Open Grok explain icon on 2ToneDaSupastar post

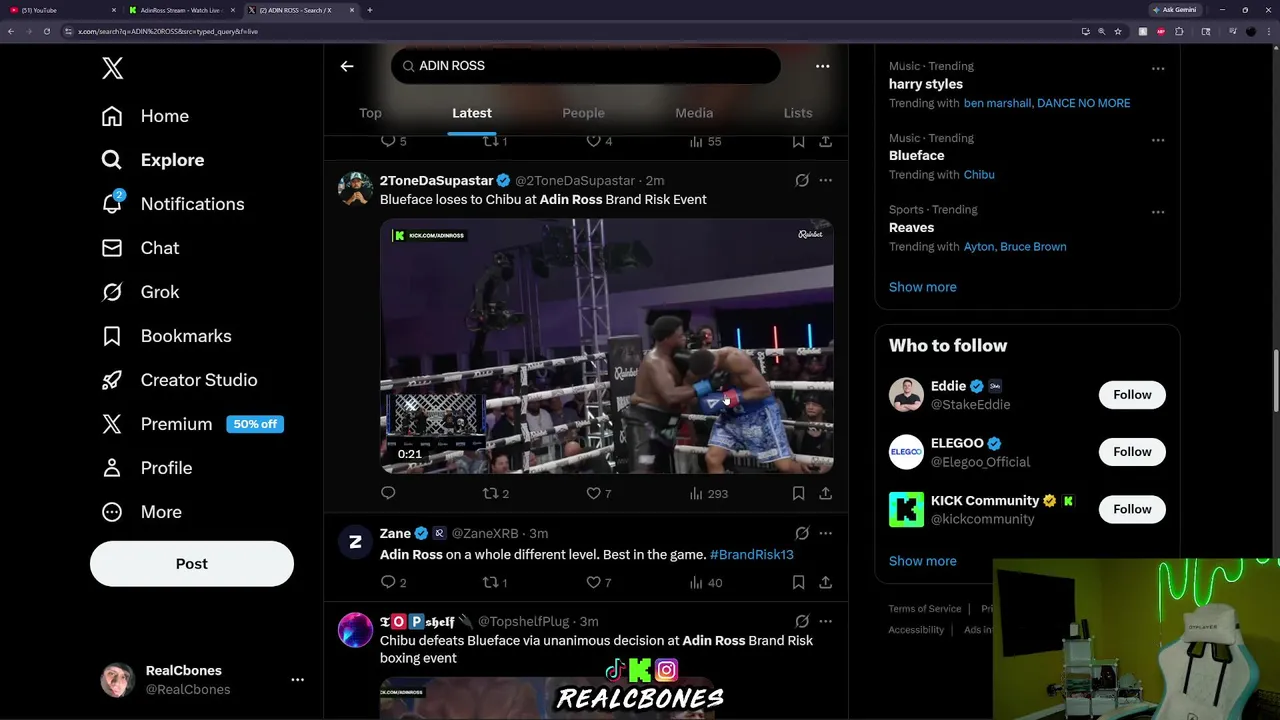coord(802,181)
